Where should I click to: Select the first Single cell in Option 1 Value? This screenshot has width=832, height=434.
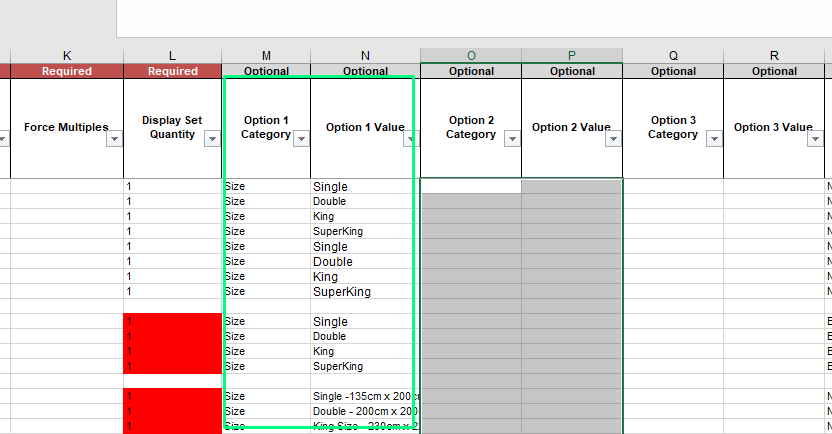tap(365, 187)
